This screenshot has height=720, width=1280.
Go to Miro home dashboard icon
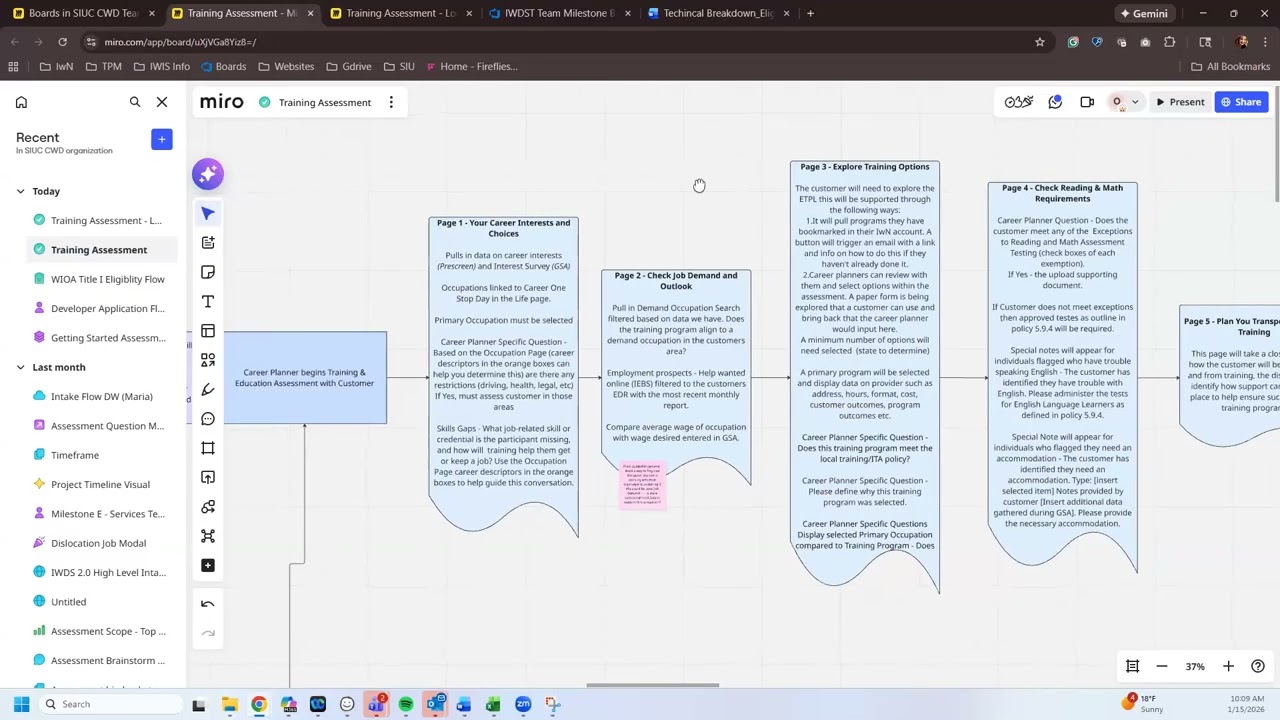click(x=21, y=102)
